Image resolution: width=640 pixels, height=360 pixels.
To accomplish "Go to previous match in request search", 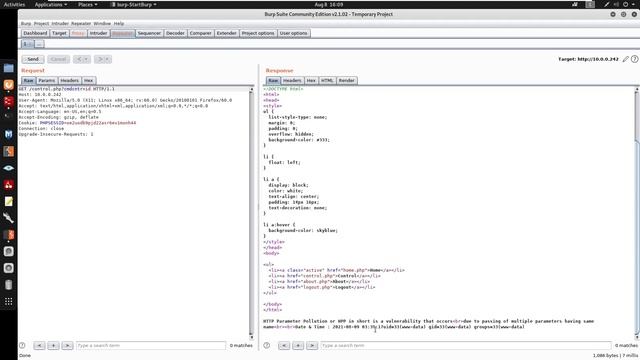I will [x=39, y=346].
